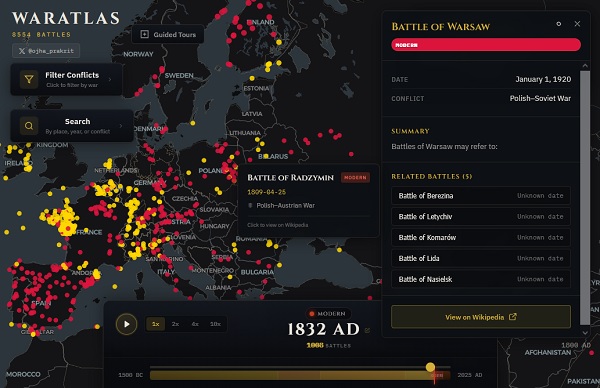The image size is (600, 388).
Task: Click the Battle of Warsaw panel title
Action: tap(440, 26)
